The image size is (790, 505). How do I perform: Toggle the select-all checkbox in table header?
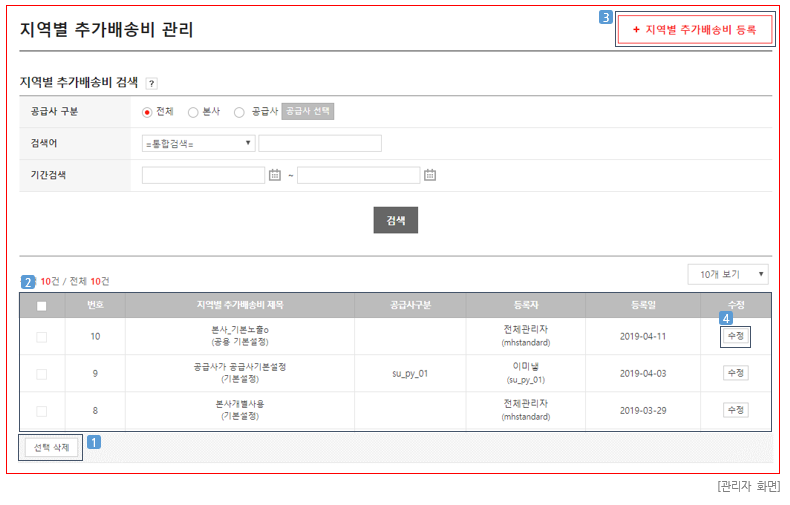click(x=41, y=306)
